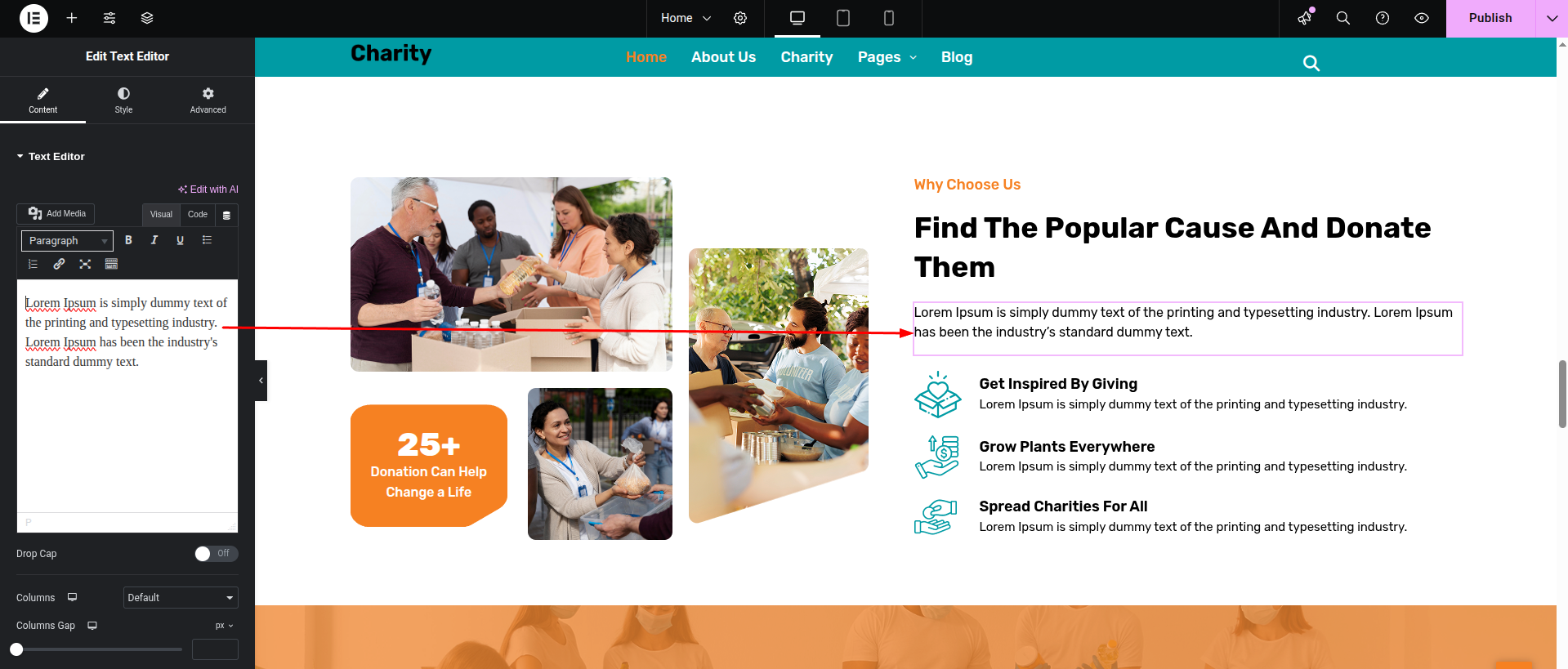Switch to mobile responsive view

889,18
